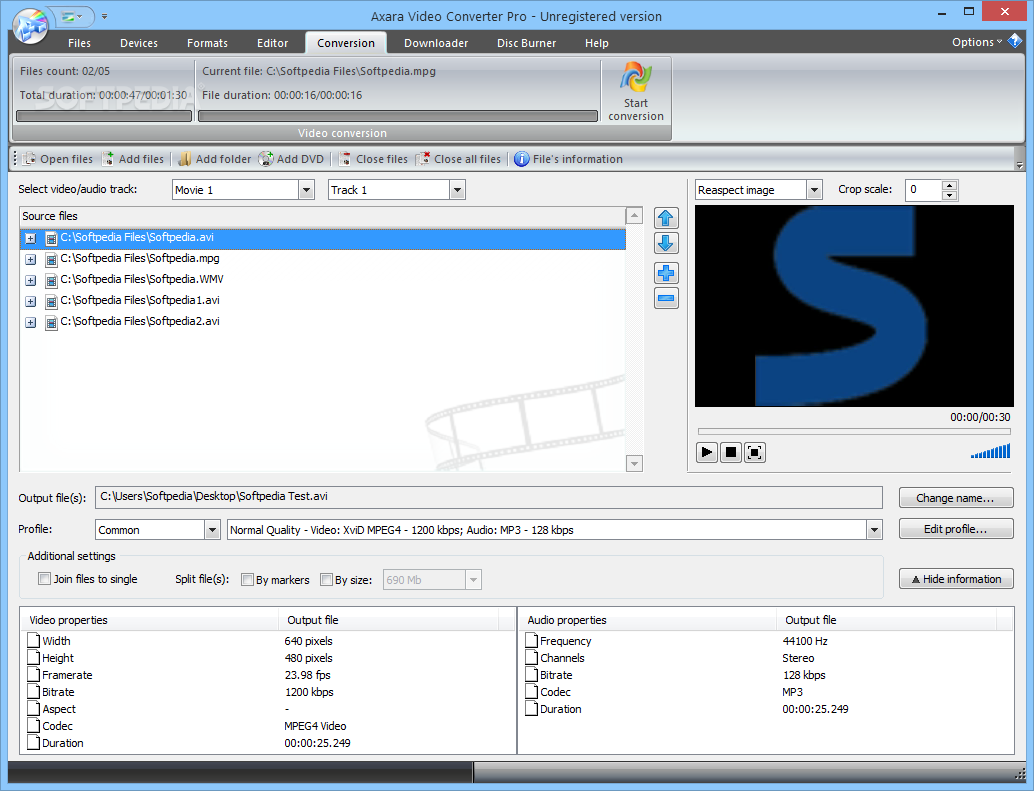Open the Normal Quality profile dropdown
1034x791 pixels.
coord(874,530)
